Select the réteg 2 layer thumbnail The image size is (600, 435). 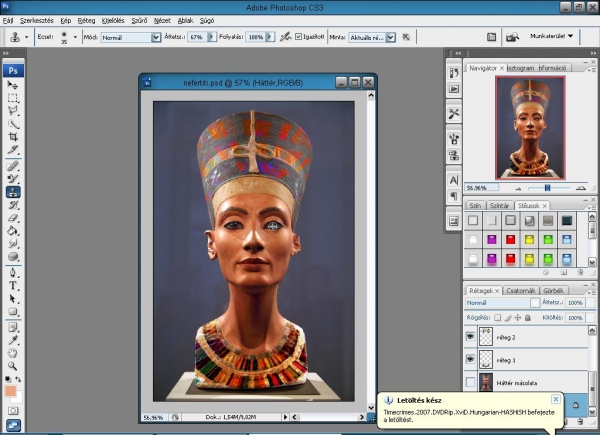point(486,337)
